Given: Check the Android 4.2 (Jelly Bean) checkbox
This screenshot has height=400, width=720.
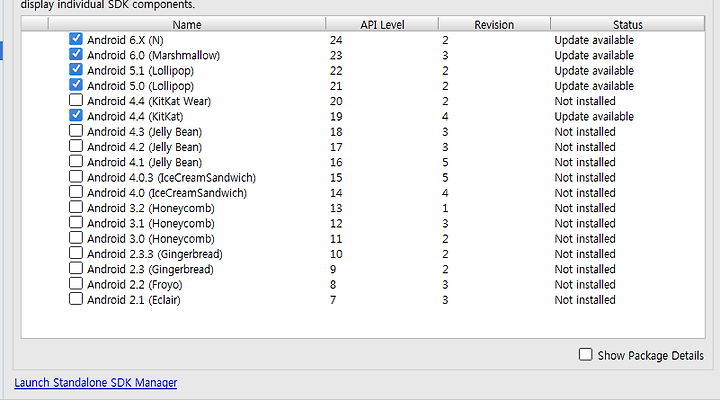Looking at the screenshot, I should pos(76,146).
